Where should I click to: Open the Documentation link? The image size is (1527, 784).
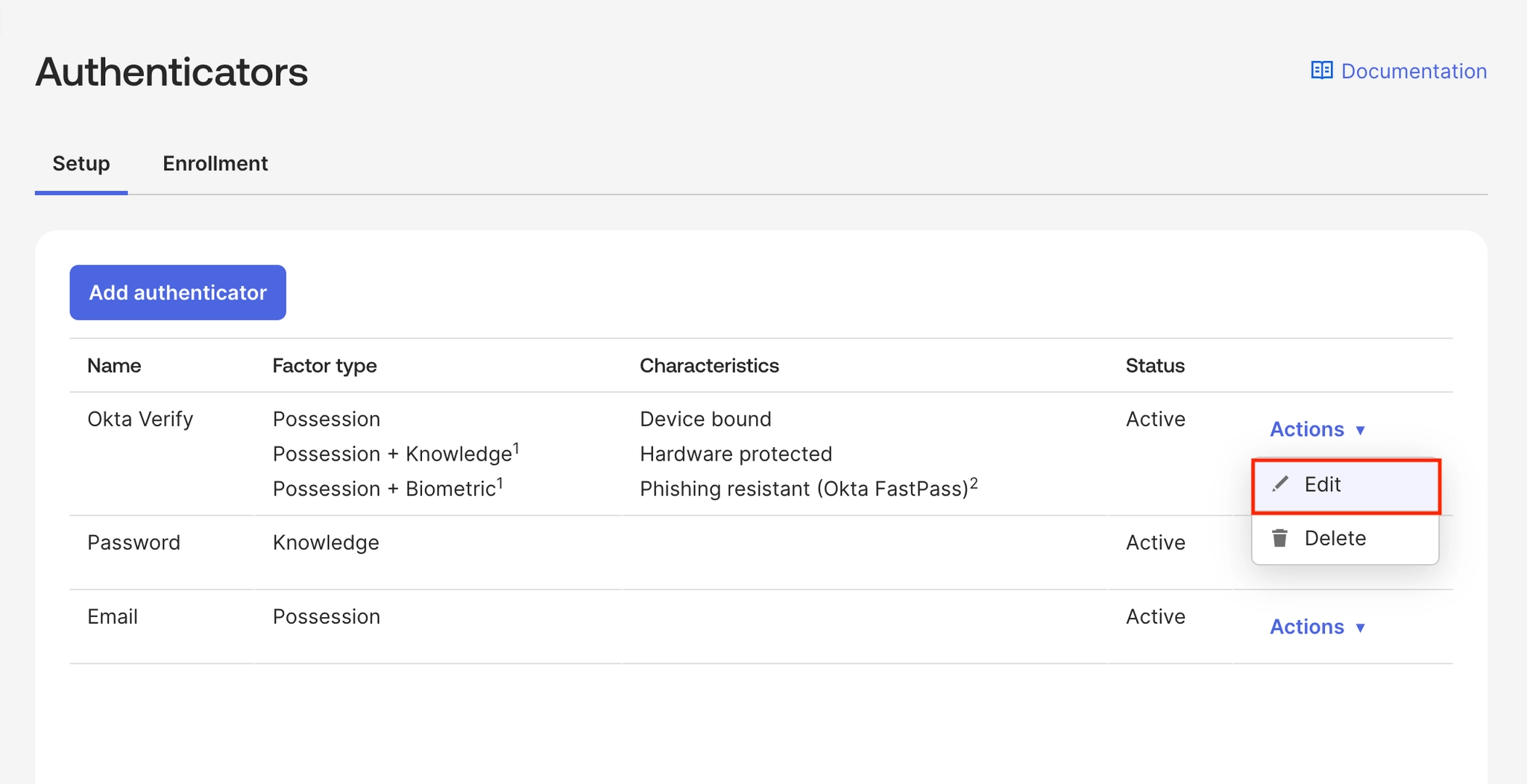1413,71
